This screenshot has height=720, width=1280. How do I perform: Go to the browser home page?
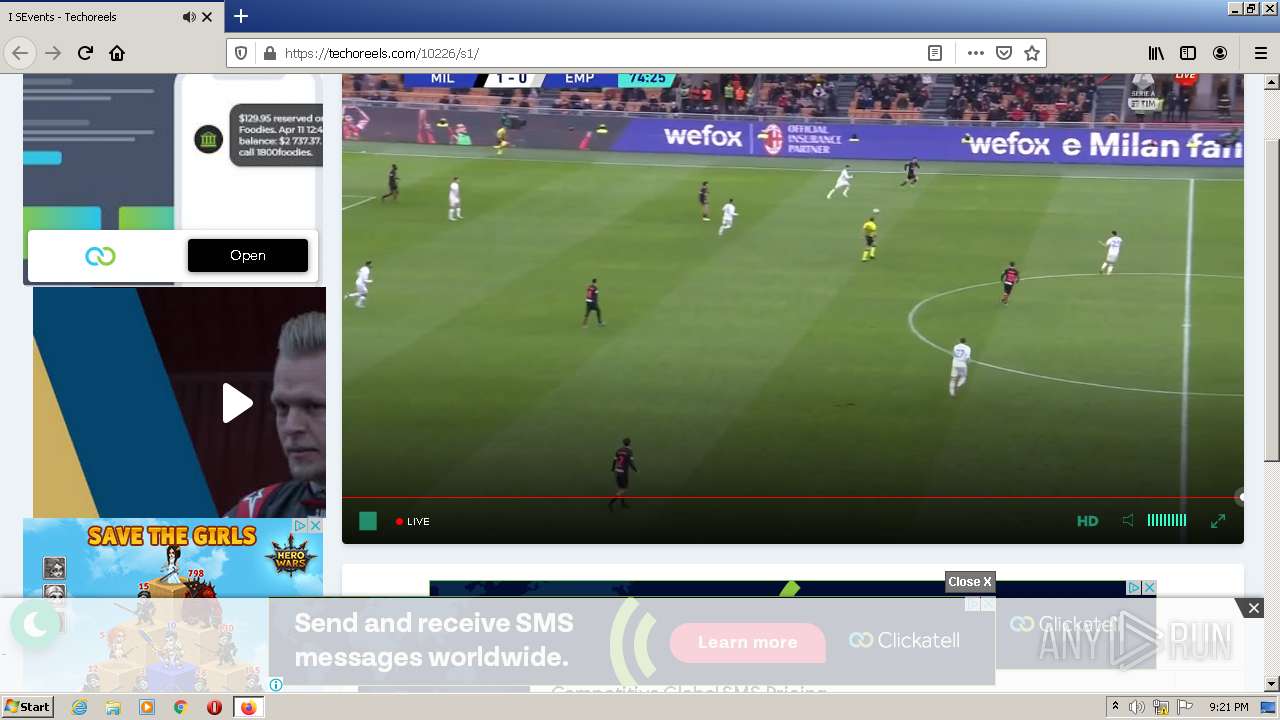(117, 53)
